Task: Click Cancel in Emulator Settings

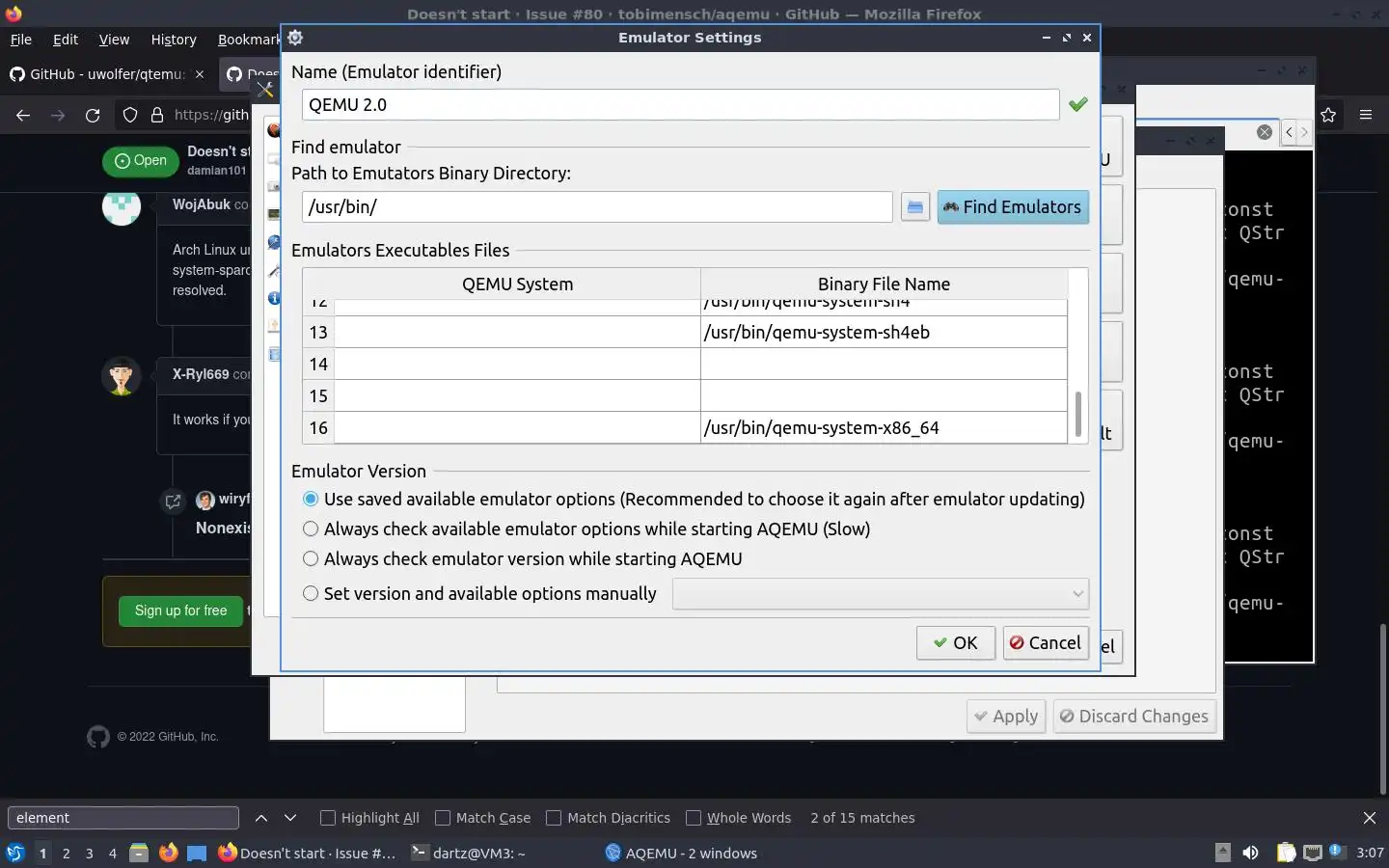Action: coord(1046,643)
